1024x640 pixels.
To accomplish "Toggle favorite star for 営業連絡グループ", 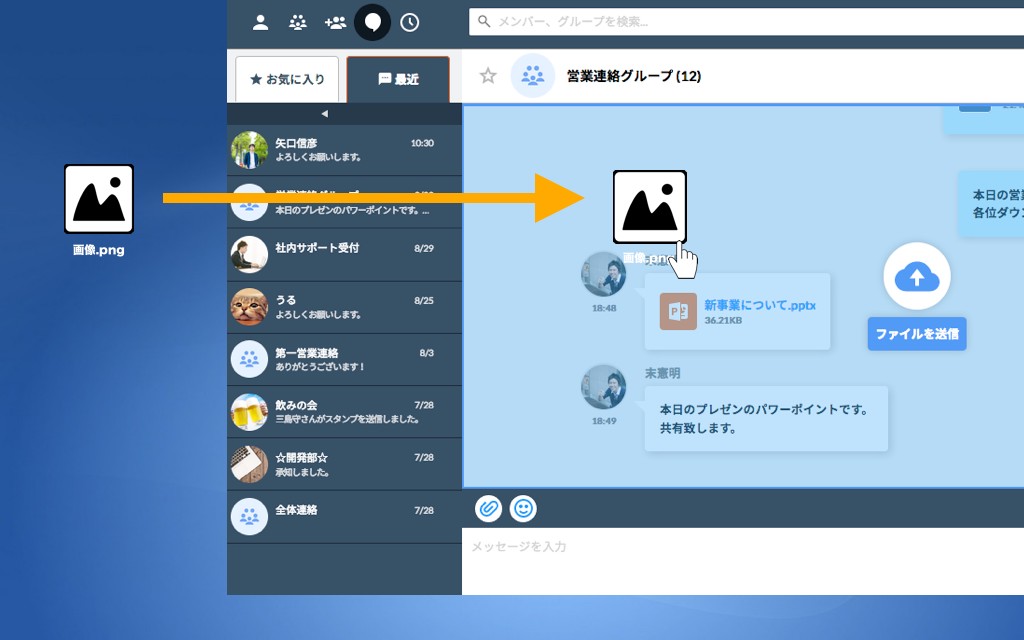I will (488, 76).
